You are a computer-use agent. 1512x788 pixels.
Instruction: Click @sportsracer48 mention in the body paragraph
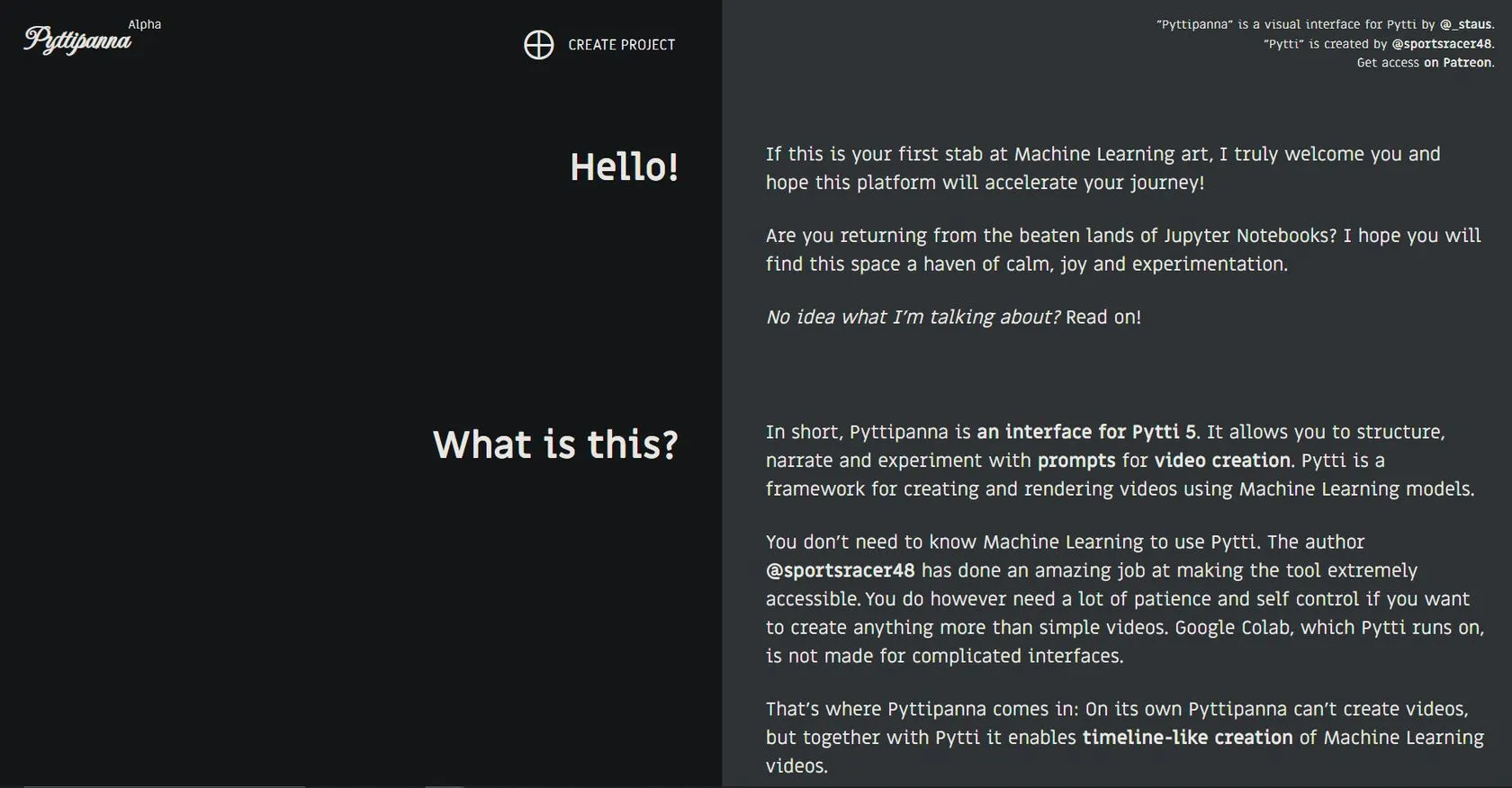coord(840,570)
